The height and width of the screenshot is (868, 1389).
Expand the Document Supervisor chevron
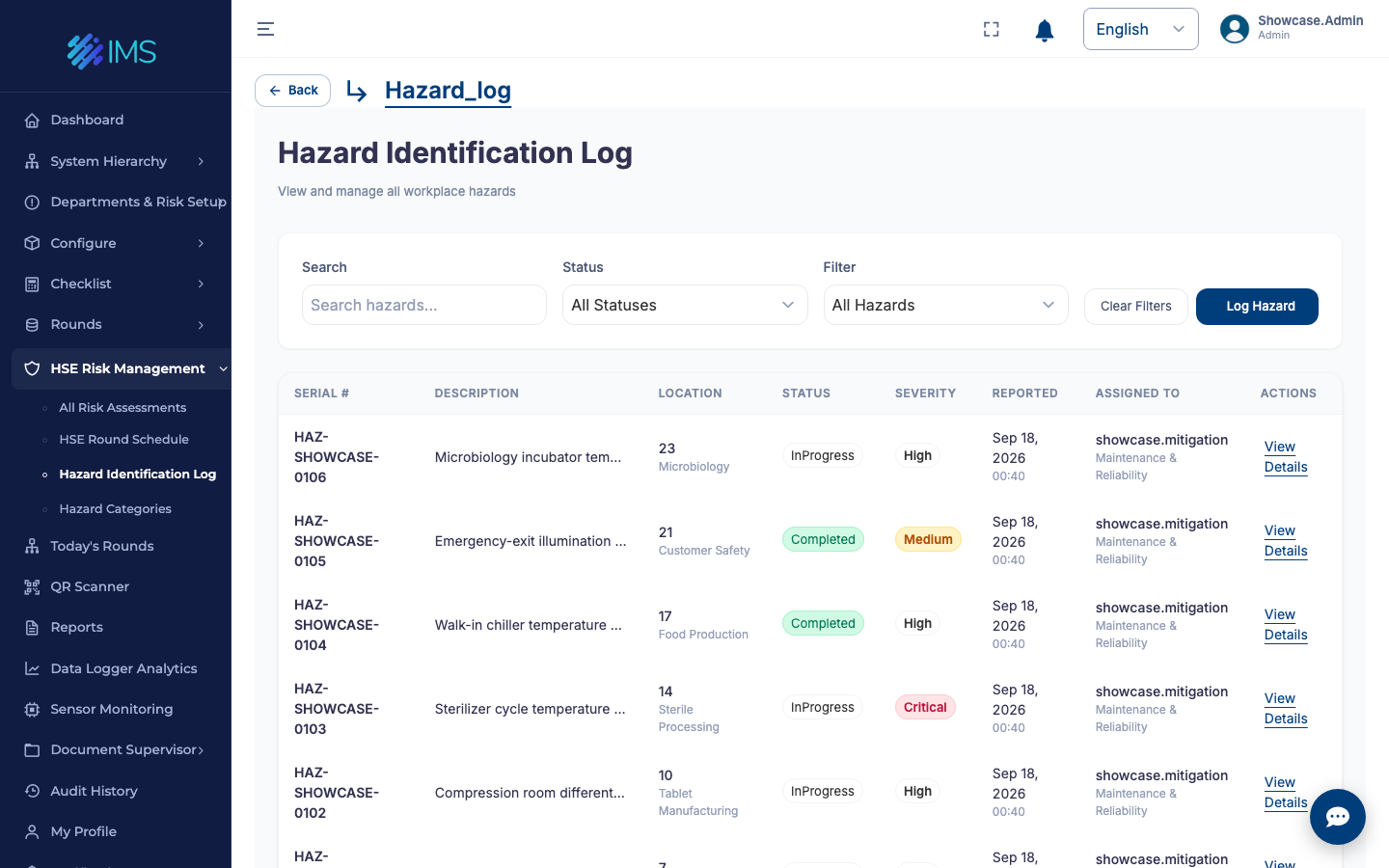201,750
